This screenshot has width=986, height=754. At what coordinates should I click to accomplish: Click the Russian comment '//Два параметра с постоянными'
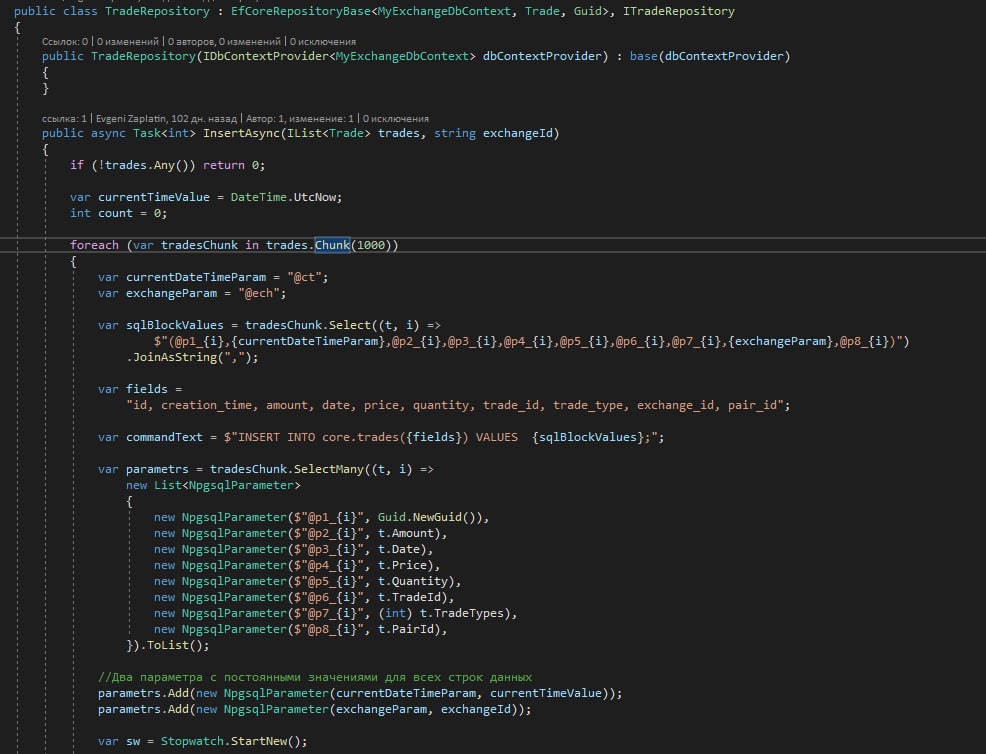coord(315,678)
